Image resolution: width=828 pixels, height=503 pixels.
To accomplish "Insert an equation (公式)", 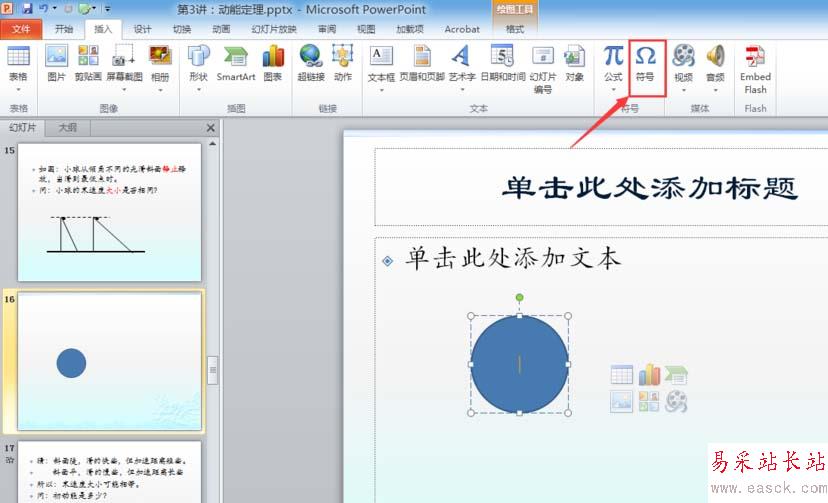I will tap(613, 63).
